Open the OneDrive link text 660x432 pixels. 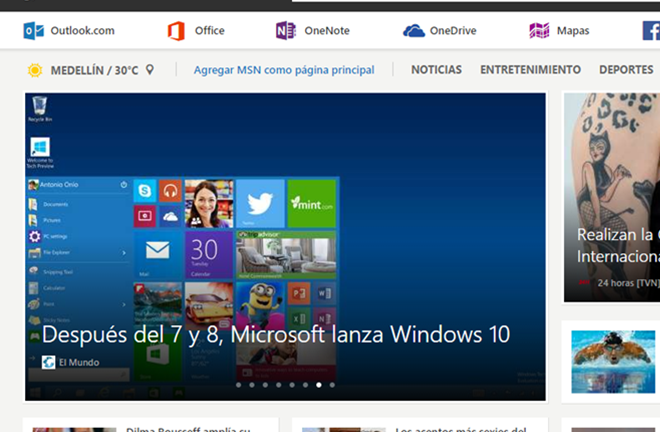click(453, 31)
